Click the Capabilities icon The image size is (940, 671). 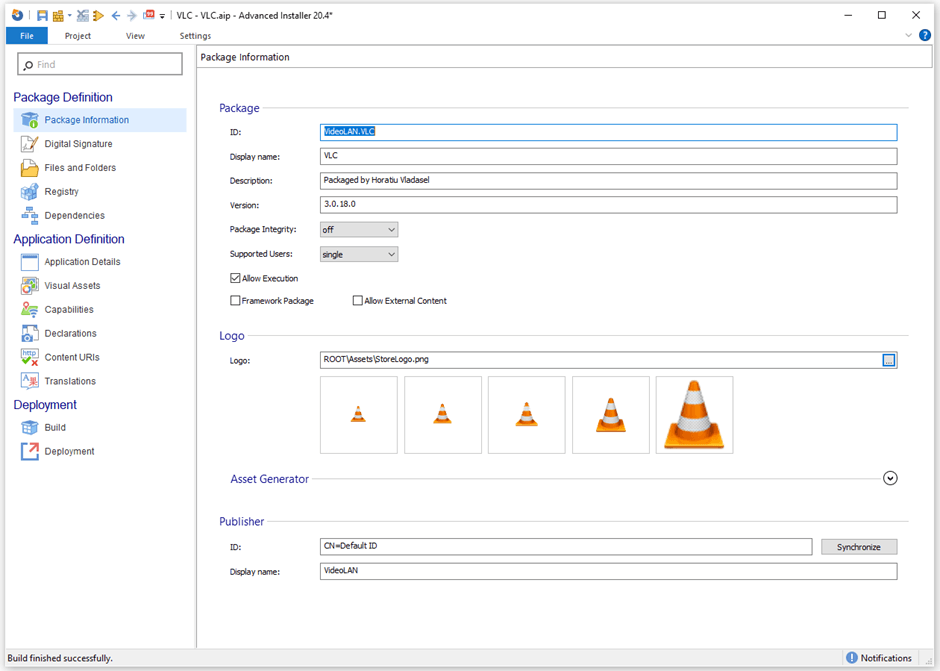click(29, 309)
